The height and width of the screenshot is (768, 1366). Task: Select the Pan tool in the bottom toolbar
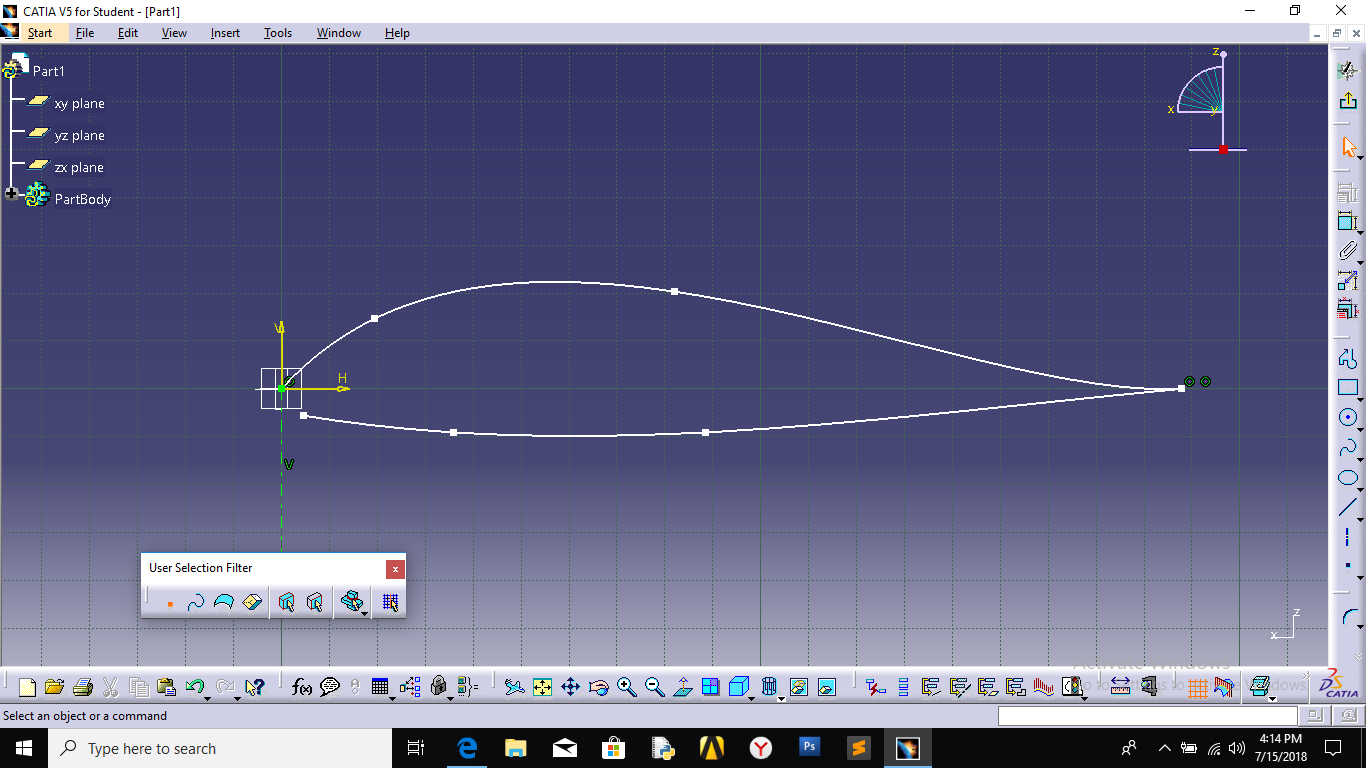(570, 687)
